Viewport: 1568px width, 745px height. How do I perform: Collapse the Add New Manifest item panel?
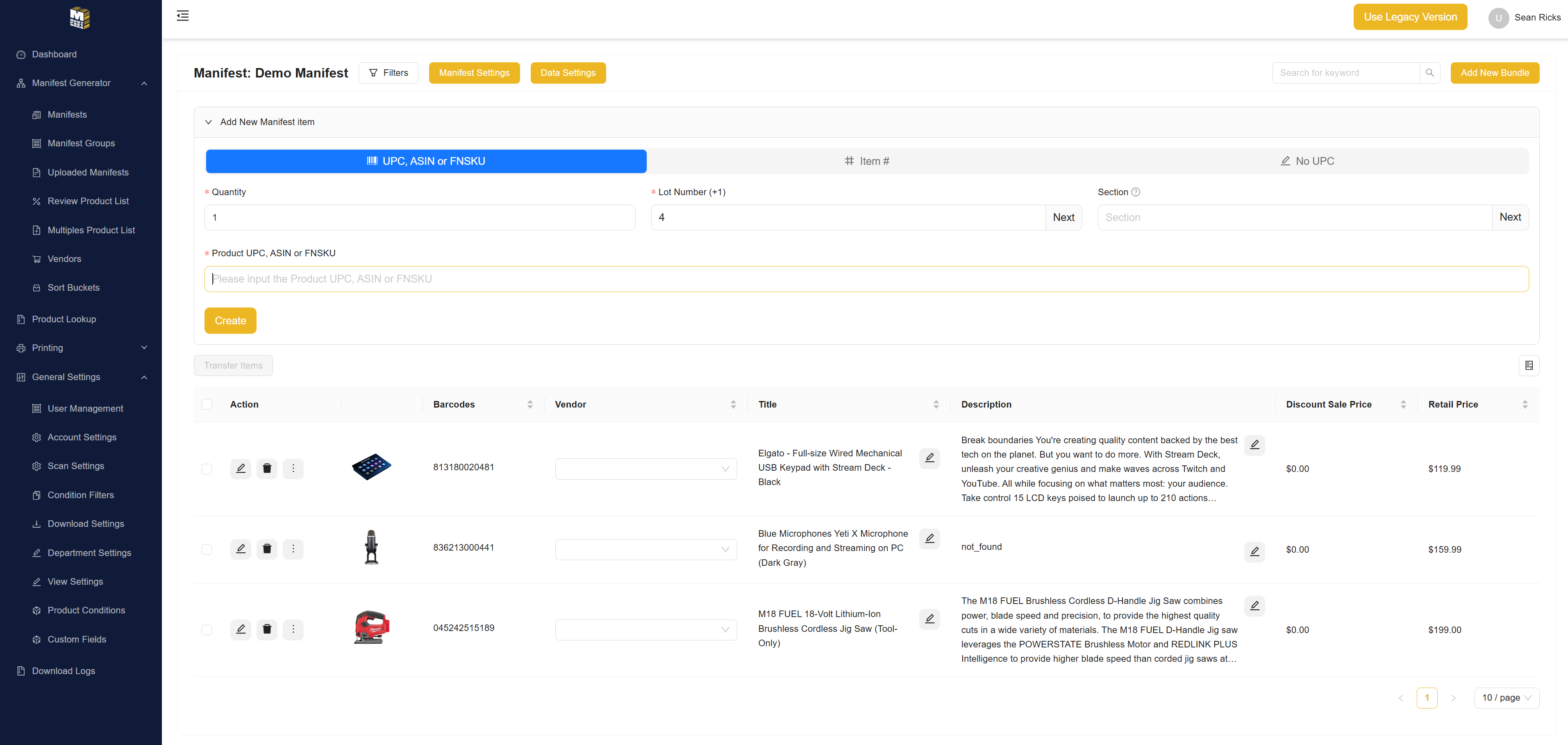[209, 122]
